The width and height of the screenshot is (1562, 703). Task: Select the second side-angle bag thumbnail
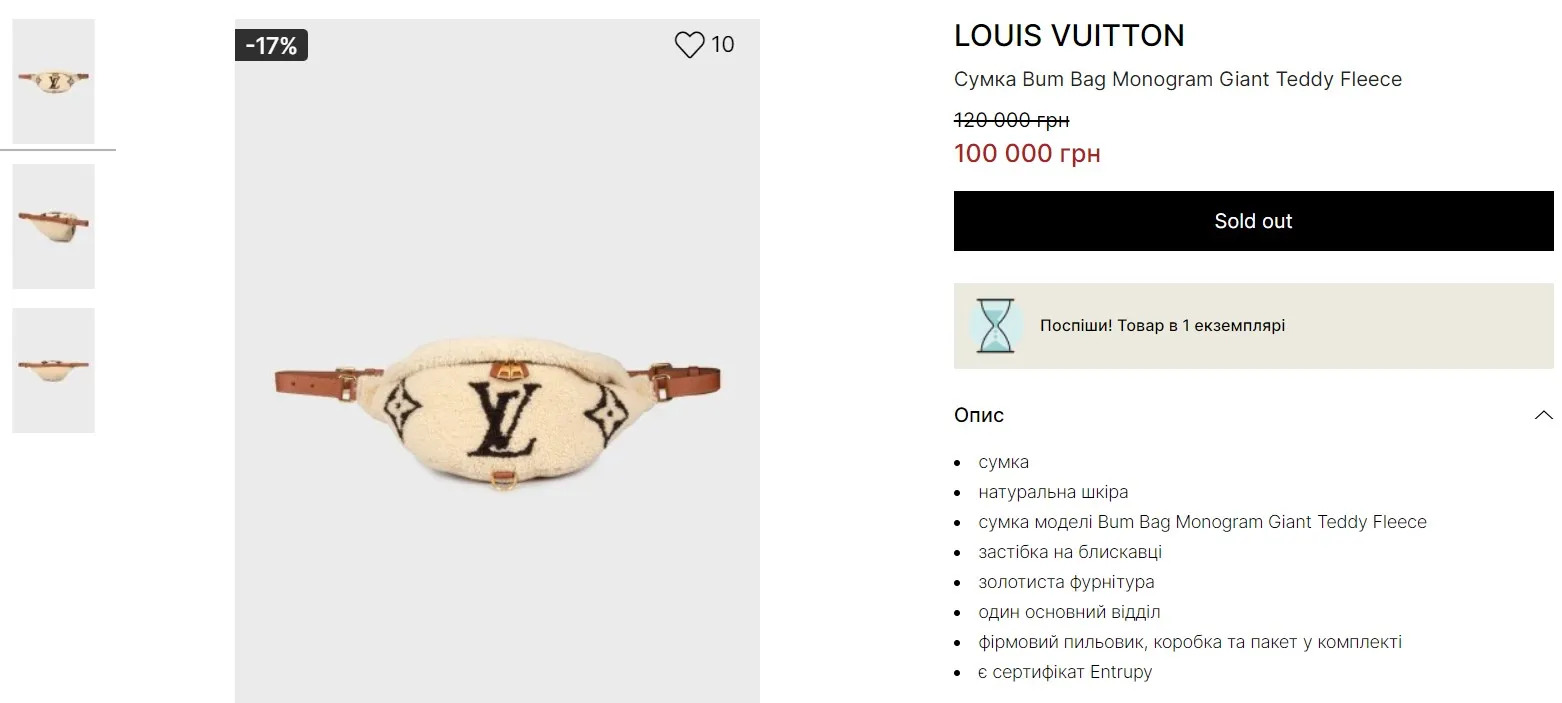54,226
